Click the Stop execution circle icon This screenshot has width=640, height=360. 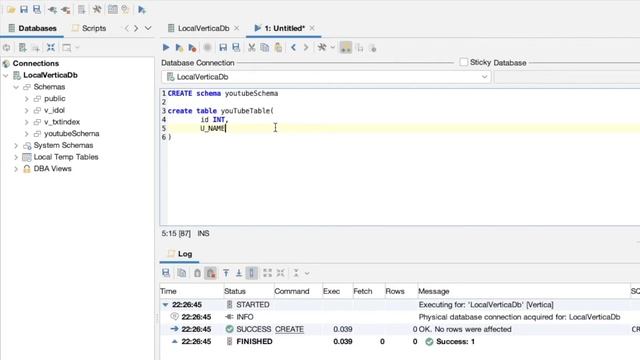pyautogui.click(x=207, y=48)
